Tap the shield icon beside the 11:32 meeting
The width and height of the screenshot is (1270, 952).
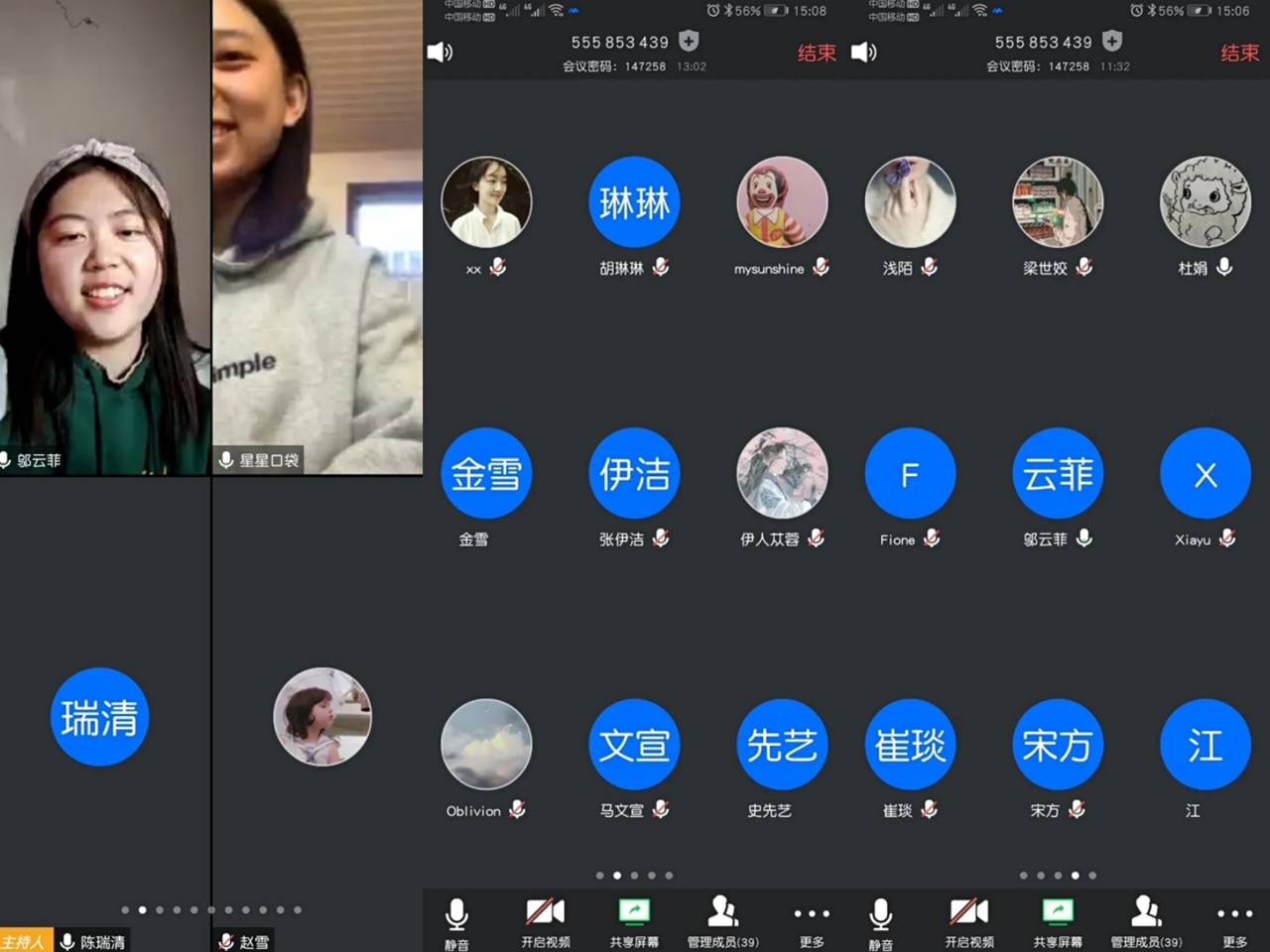pyautogui.click(x=1112, y=42)
